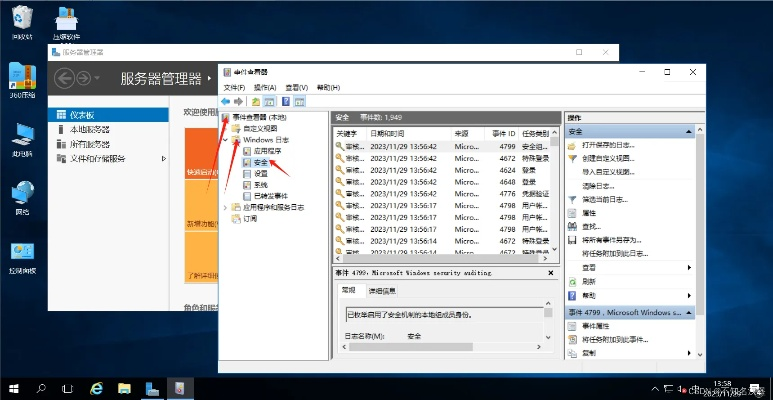Select 系统 log in the tree
This screenshot has height=400, width=773.
[x=261, y=185]
